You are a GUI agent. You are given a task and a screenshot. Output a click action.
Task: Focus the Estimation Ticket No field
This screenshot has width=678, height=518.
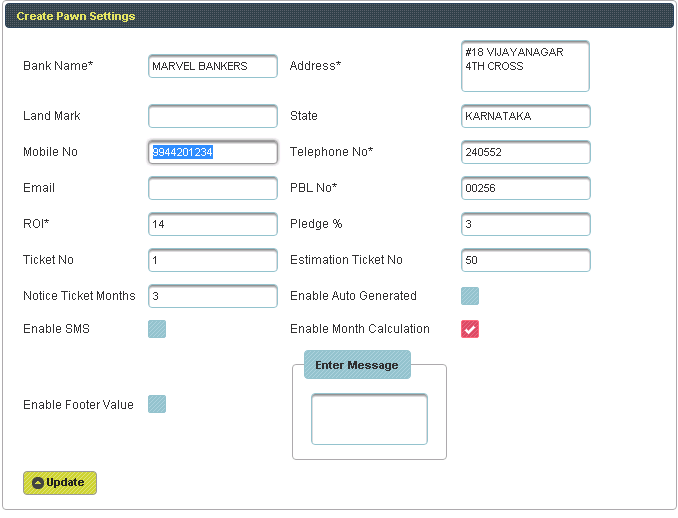click(x=525, y=260)
